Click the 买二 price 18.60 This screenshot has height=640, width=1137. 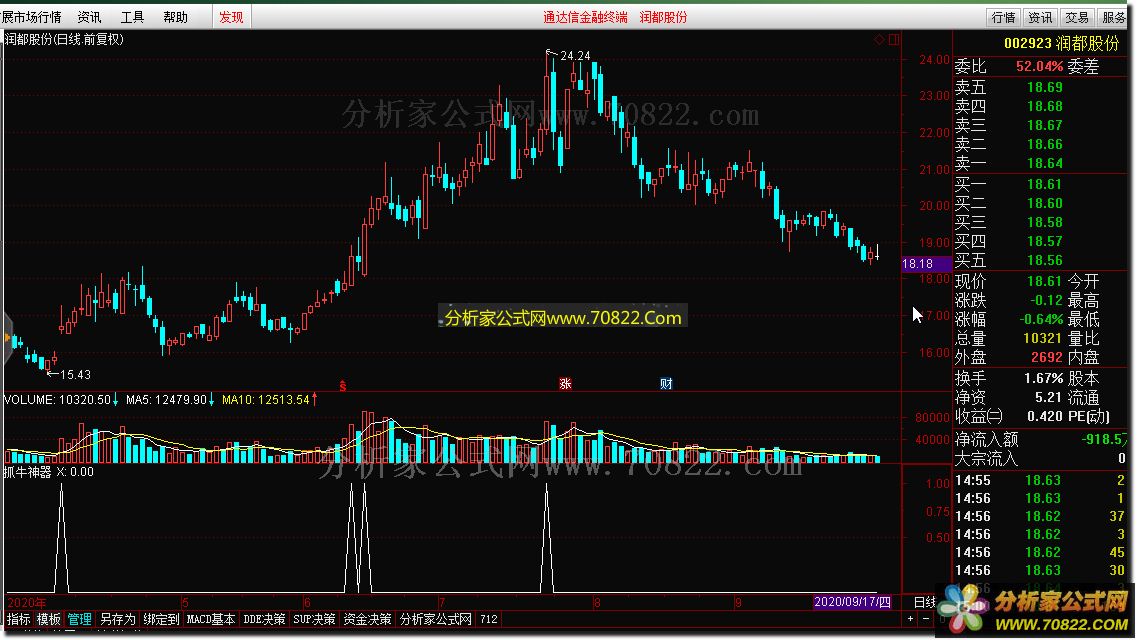tap(1044, 203)
